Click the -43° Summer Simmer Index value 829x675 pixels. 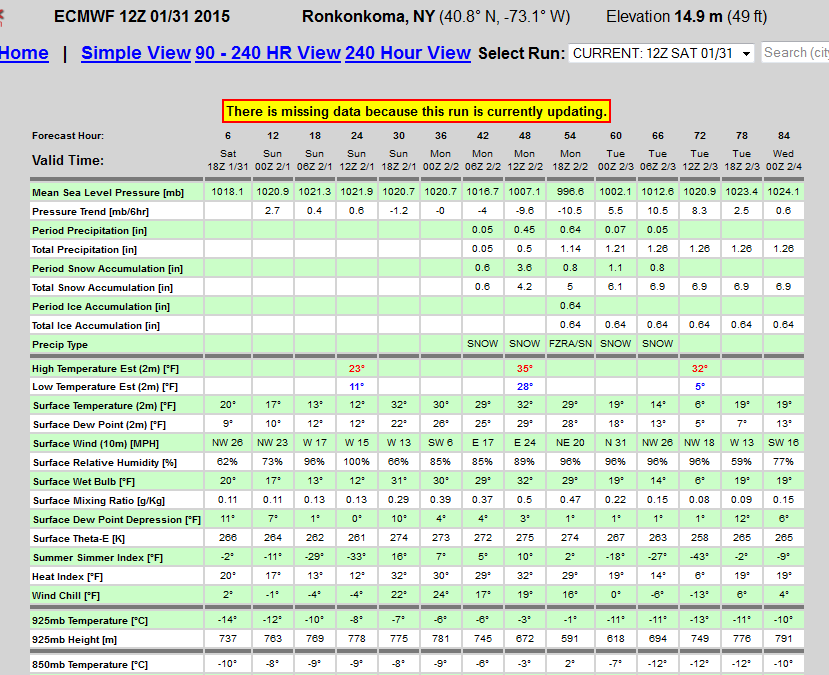(x=699, y=557)
